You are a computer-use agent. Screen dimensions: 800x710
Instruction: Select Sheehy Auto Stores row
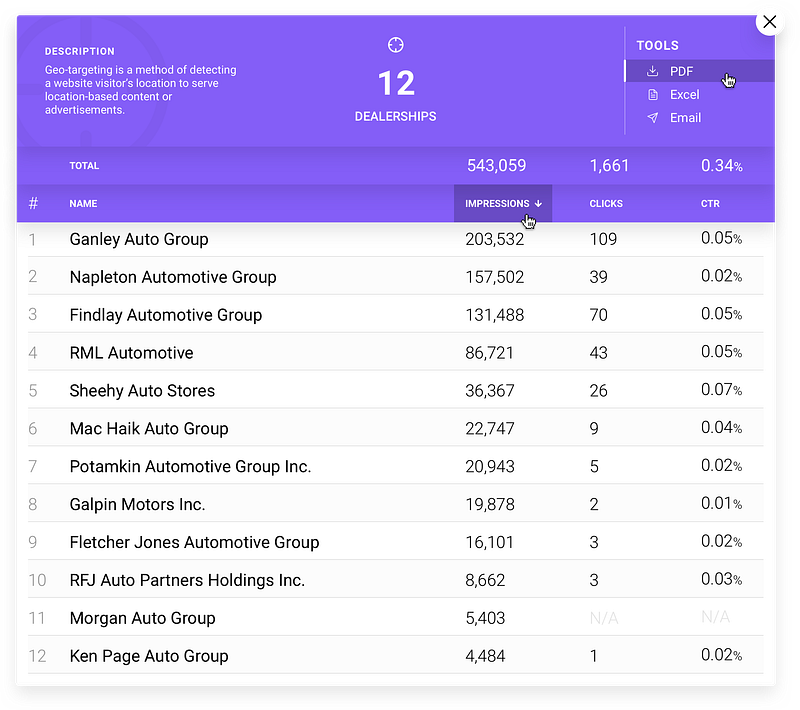142,391
